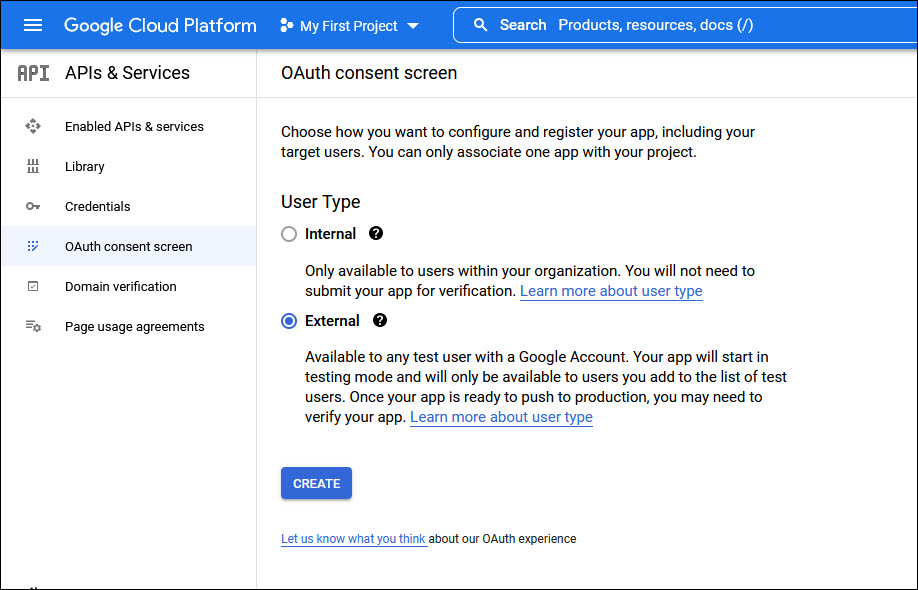Viewport: 918px width, 590px height.
Task: Click the CREATE button
Action: pos(316,483)
